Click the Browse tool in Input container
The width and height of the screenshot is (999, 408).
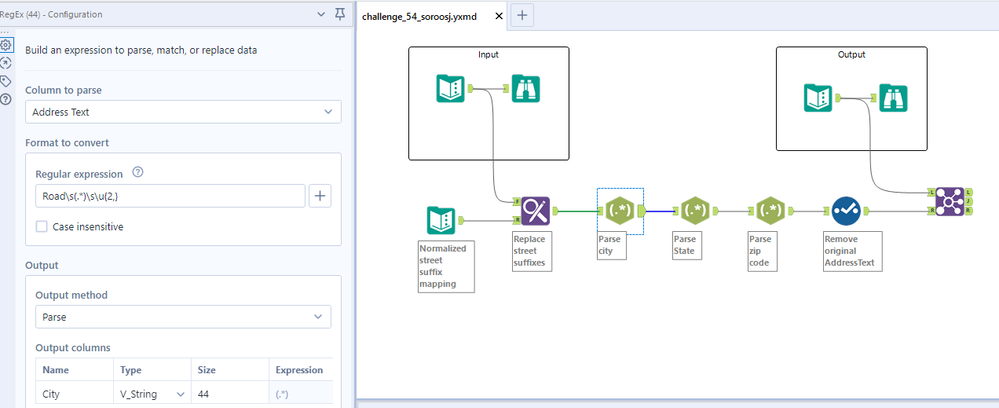click(526, 89)
